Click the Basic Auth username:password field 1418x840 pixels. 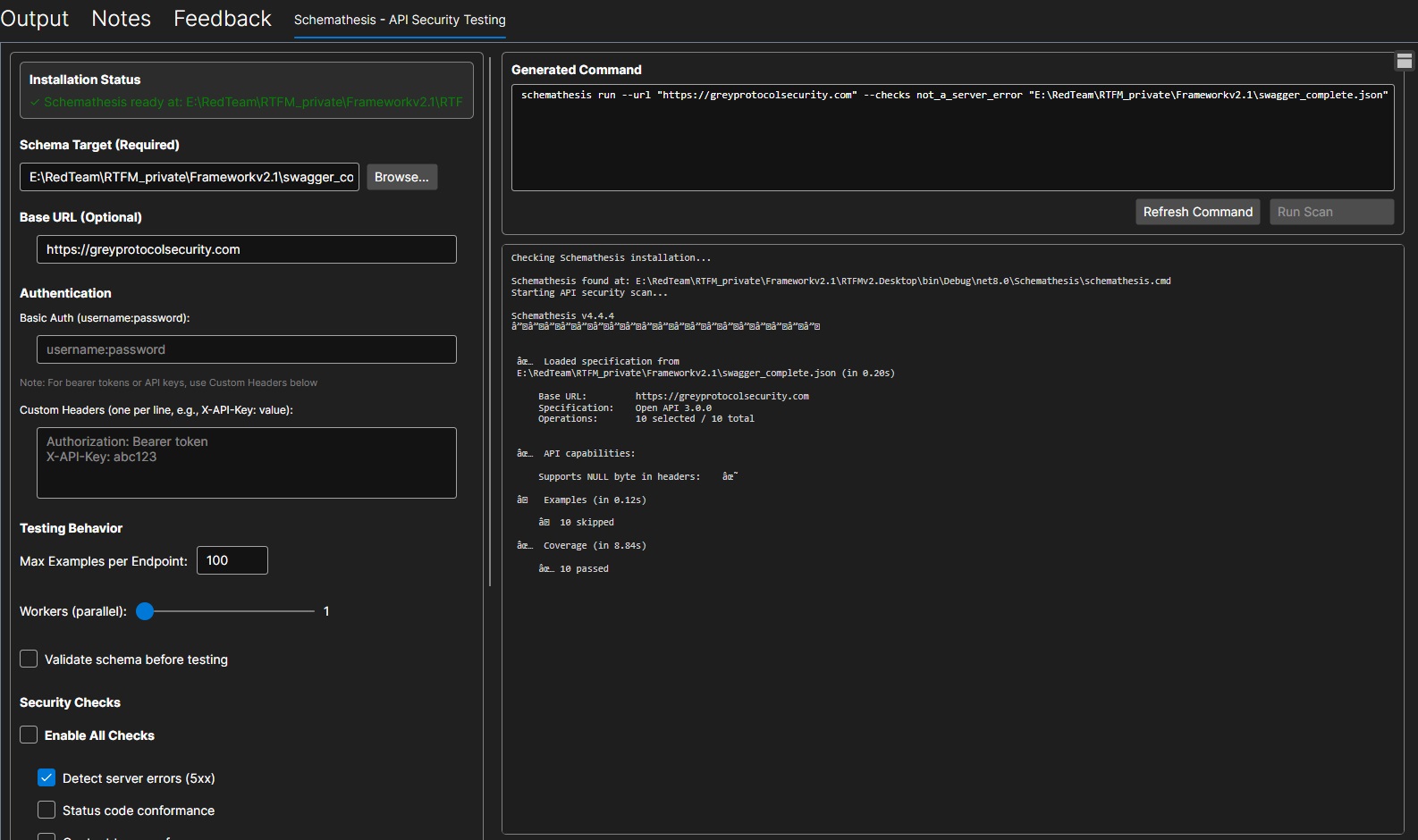(247, 349)
